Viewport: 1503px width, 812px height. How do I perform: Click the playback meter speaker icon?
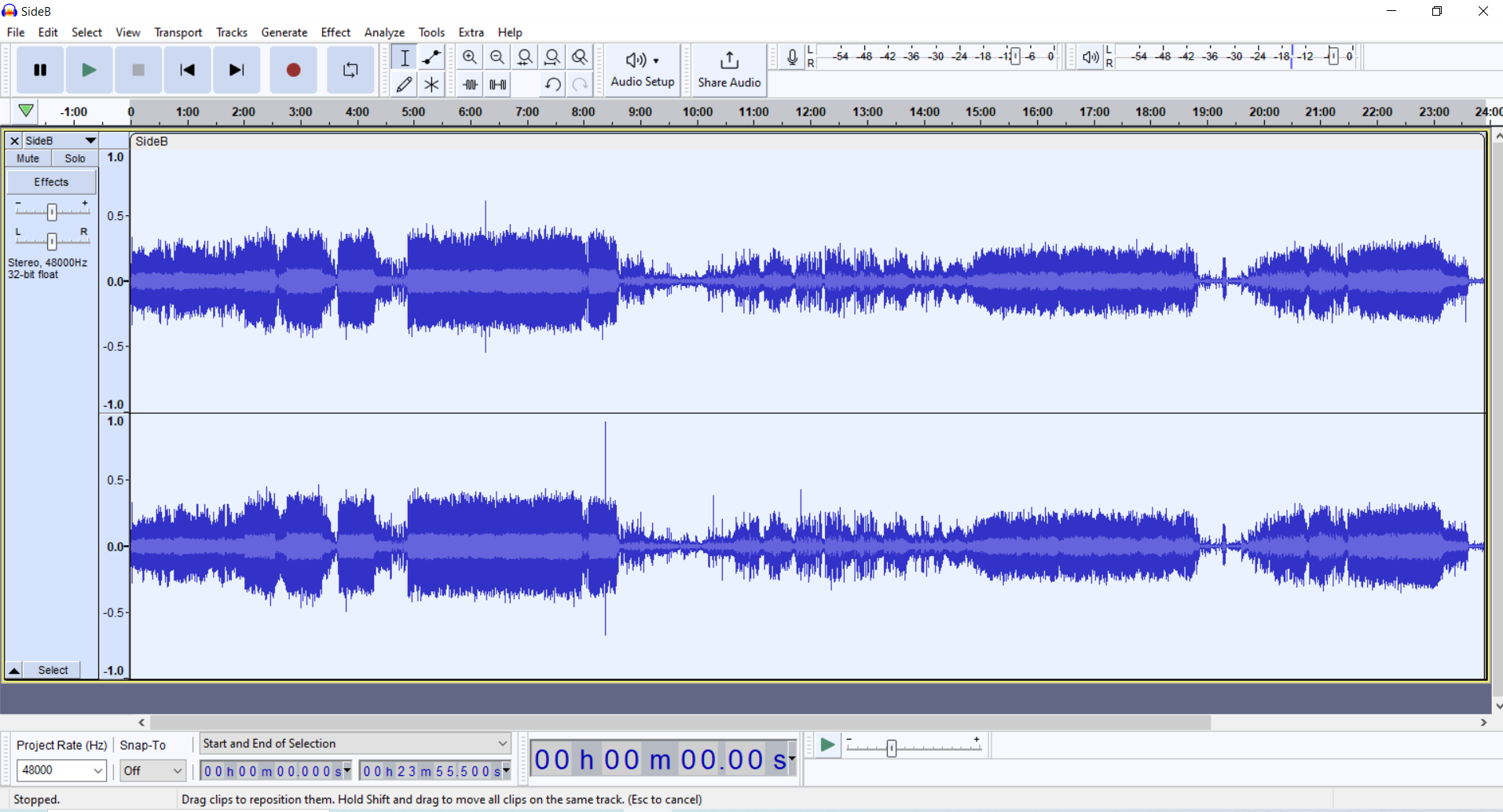(x=1091, y=57)
